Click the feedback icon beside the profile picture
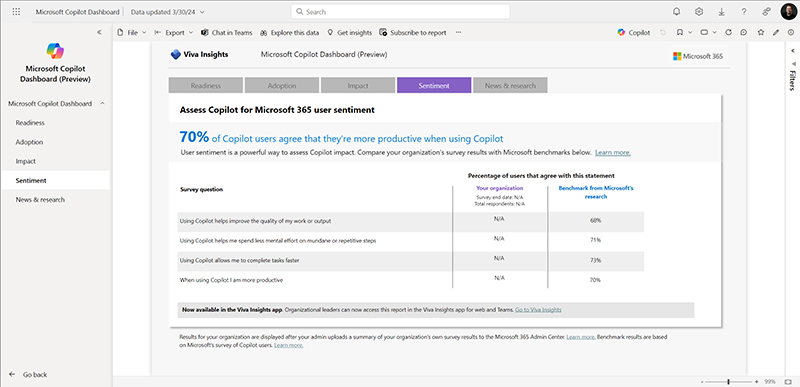The image size is (800, 387). point(766,12)
